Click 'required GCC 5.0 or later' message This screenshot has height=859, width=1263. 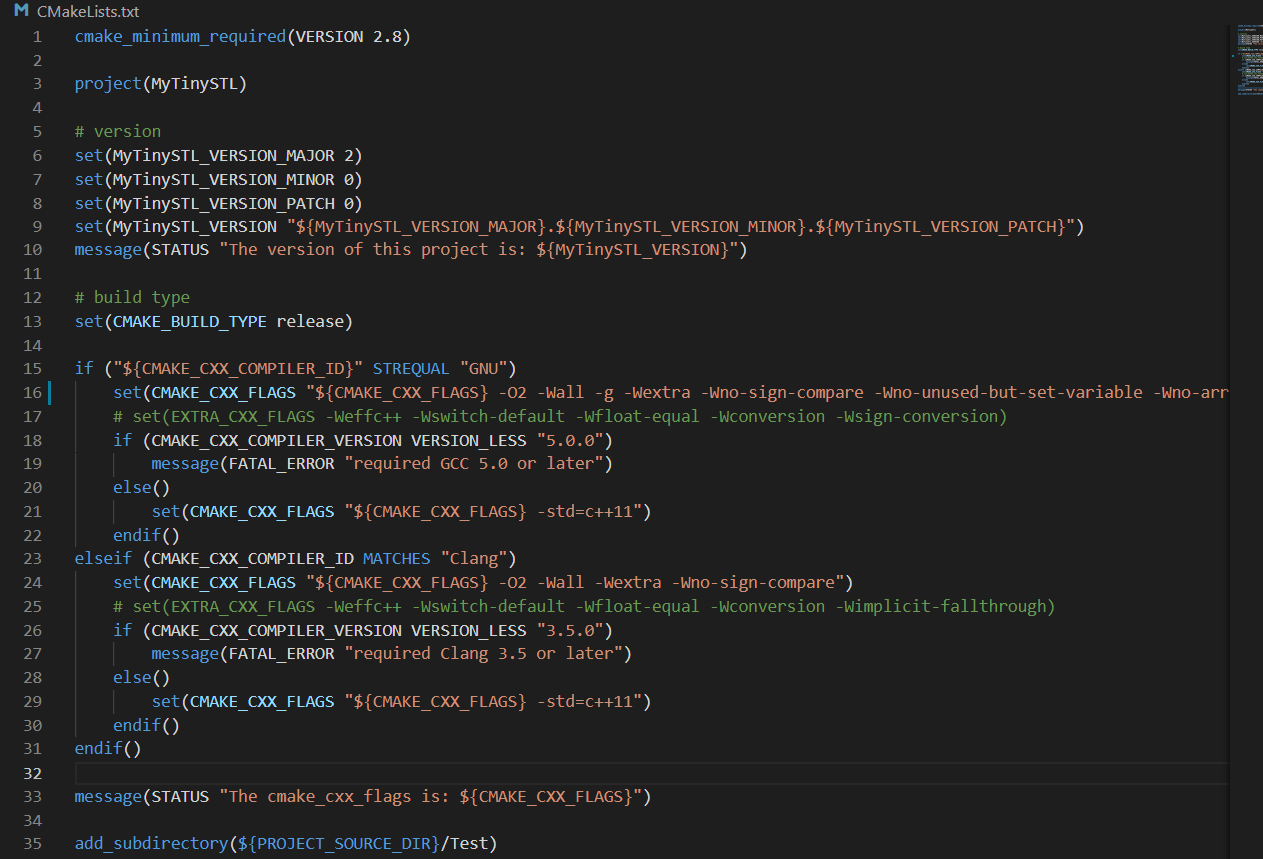(473, 464)
